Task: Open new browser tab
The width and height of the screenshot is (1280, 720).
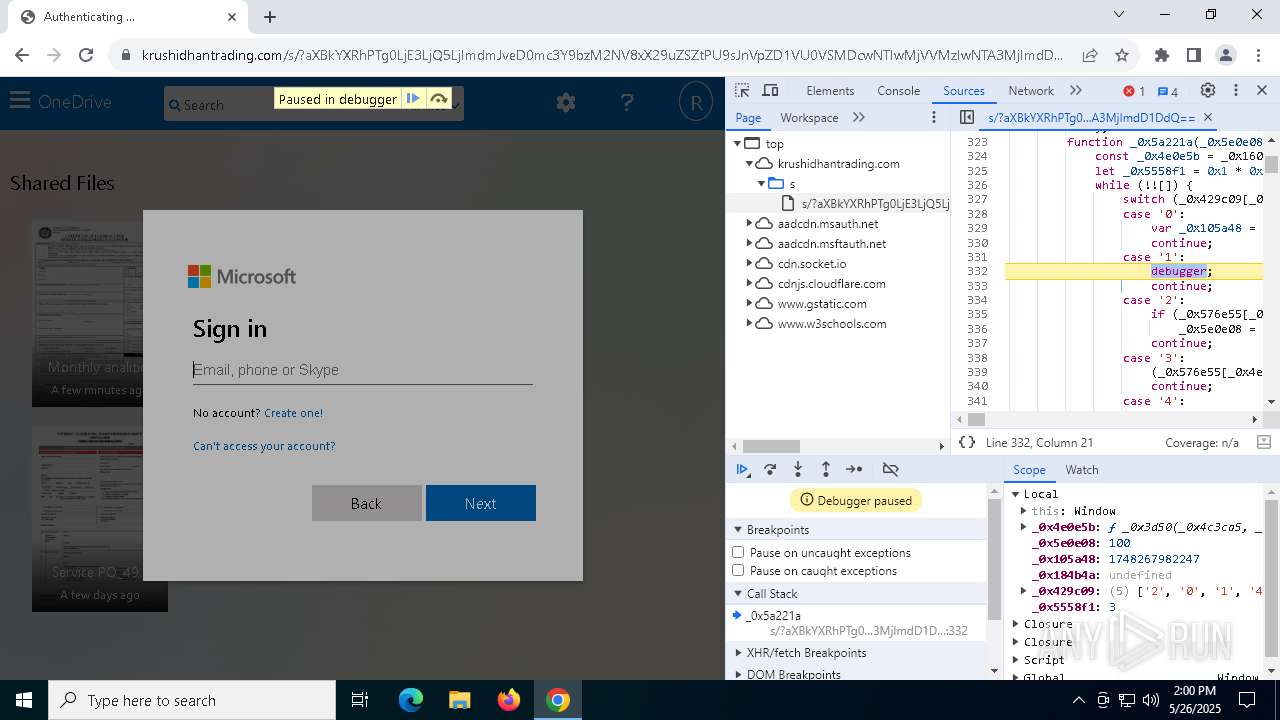Action: (270, 17)
